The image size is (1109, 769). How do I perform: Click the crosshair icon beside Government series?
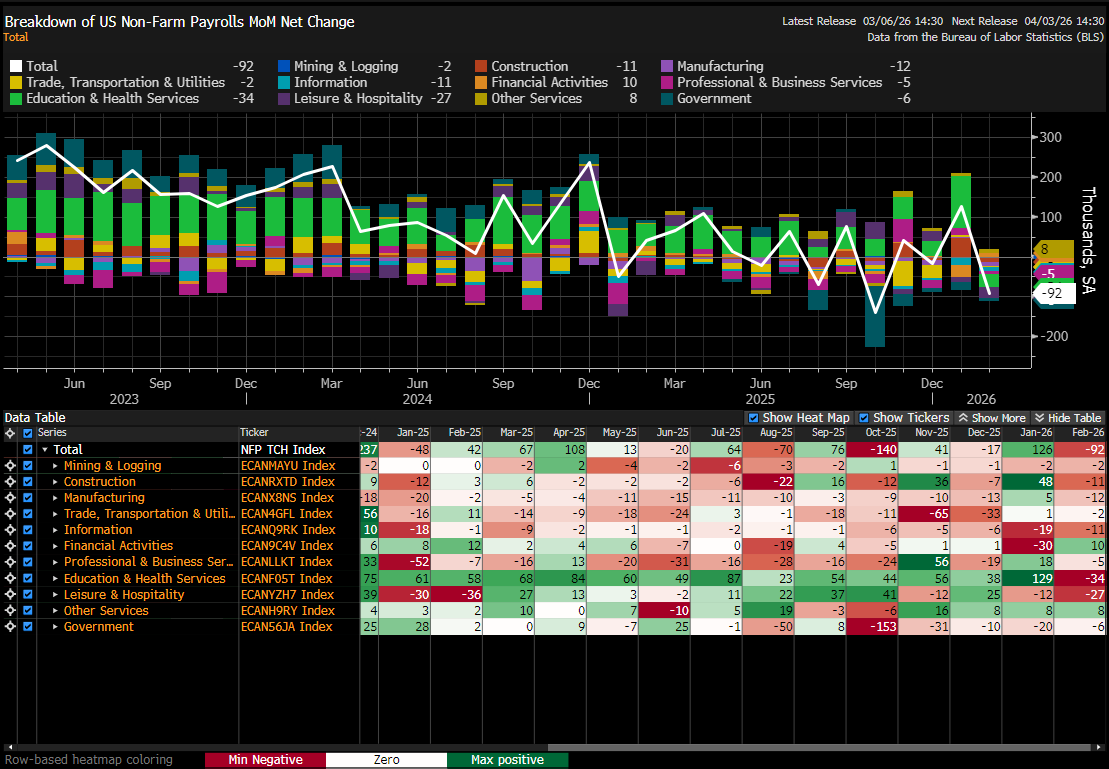10,627
